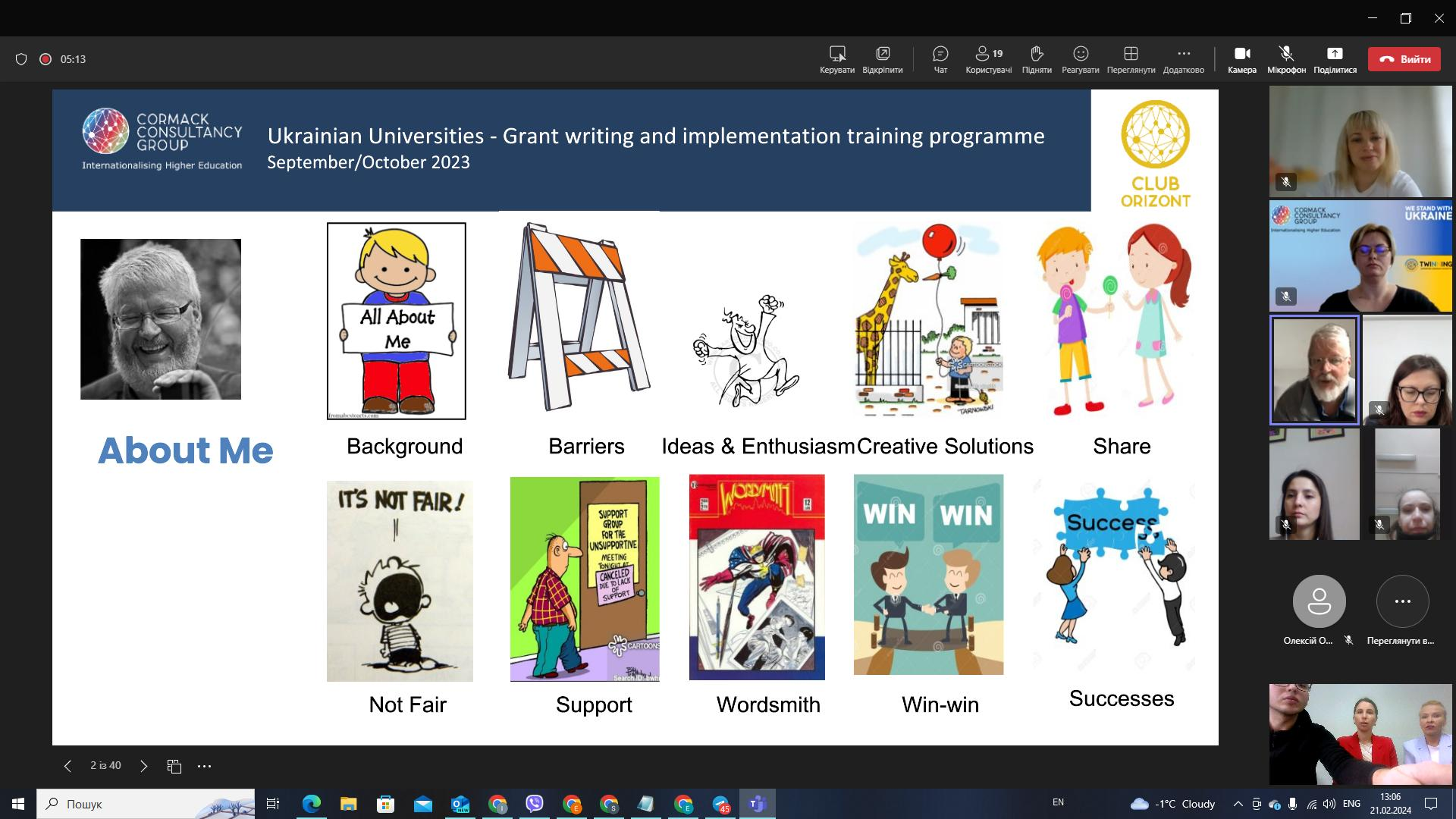The image size is (1456, 819).
Task: Open the Керувати (Take control) menu
Action: pos(837,59)
